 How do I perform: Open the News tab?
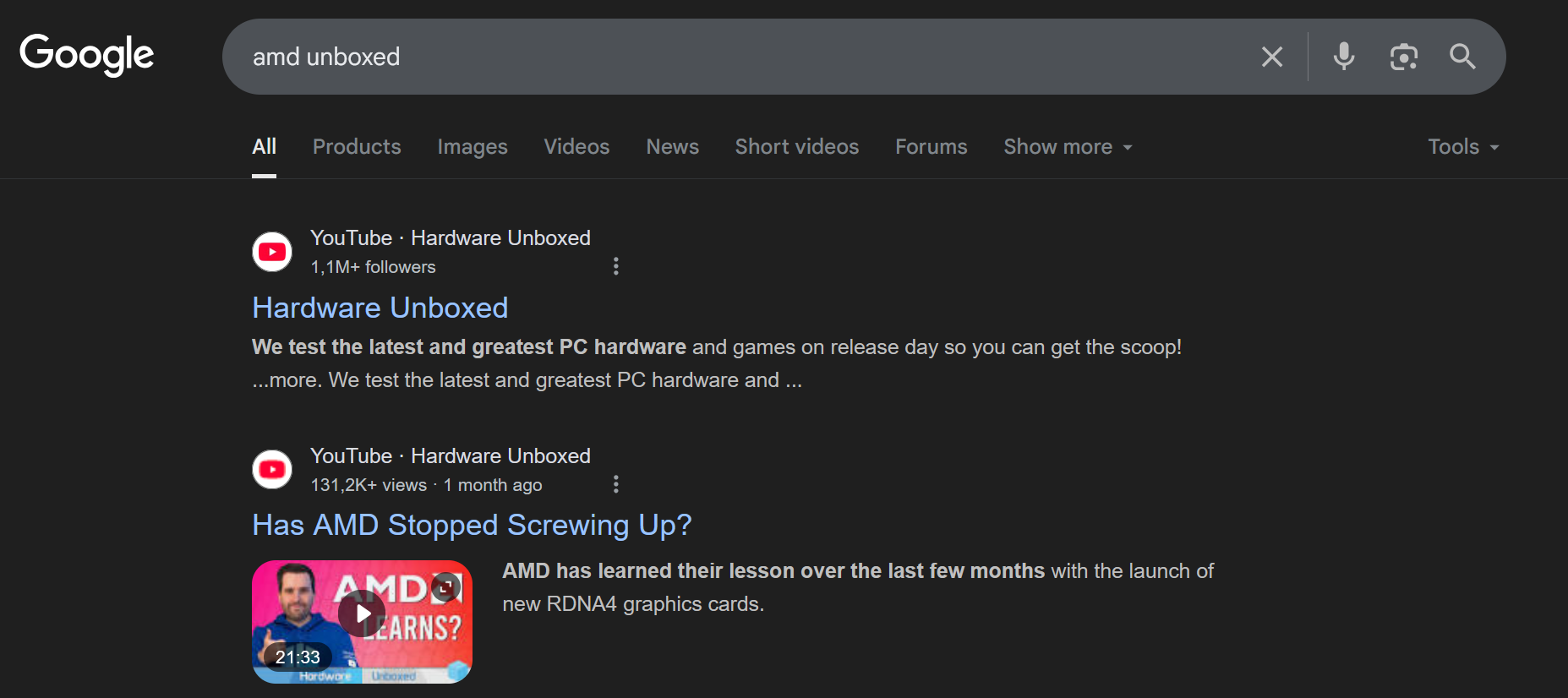click(x=672, y=146)
